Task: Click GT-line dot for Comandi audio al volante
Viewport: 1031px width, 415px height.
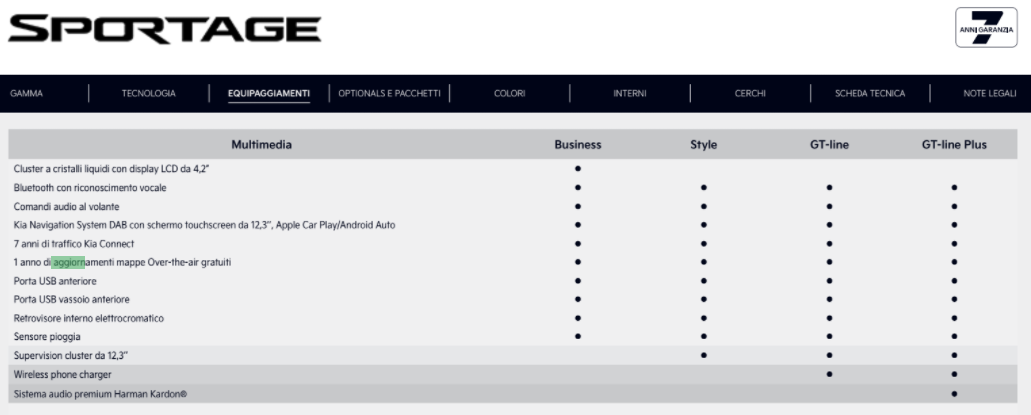Action: pos(829,206)
